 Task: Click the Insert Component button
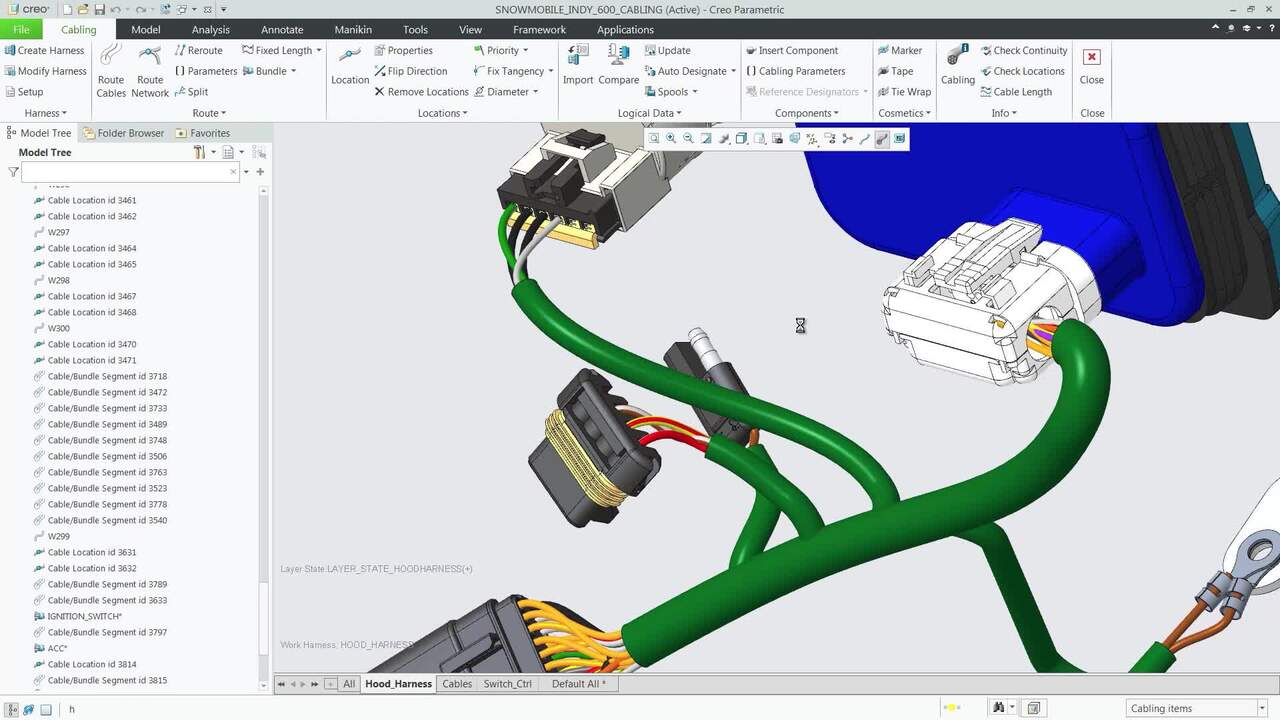point(791,50)
